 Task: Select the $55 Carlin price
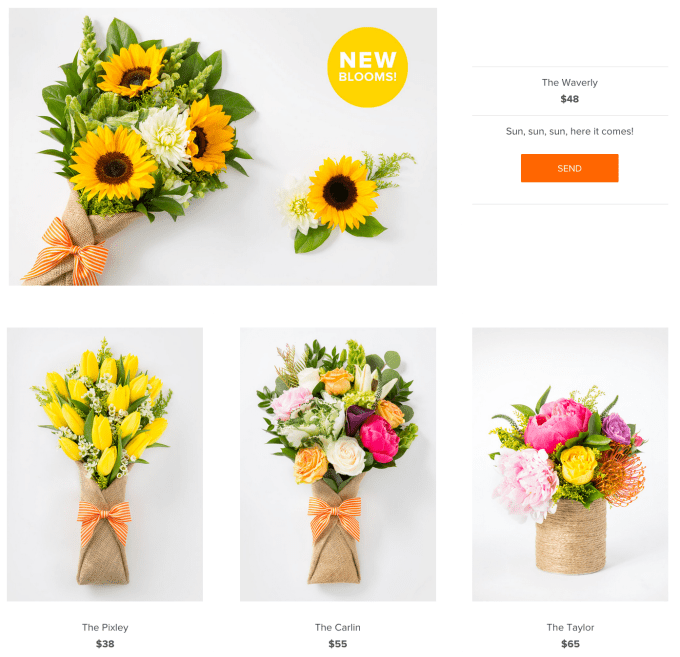337,644
